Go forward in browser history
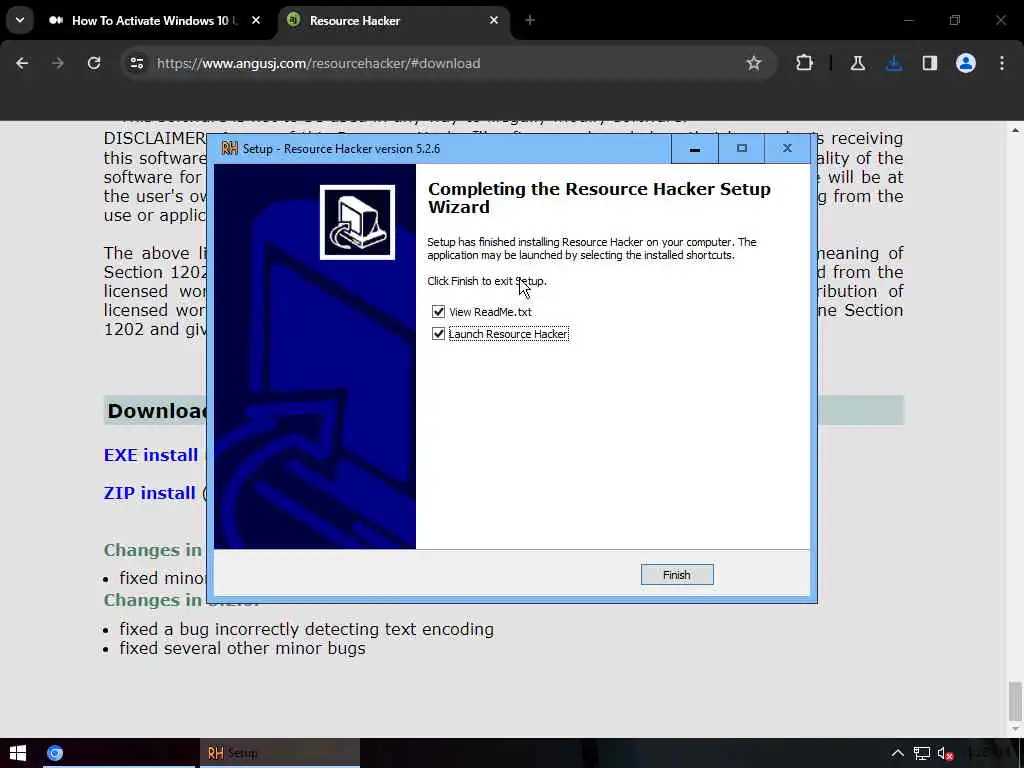Screen dimensions: 1024x768 tap(58, 63)
